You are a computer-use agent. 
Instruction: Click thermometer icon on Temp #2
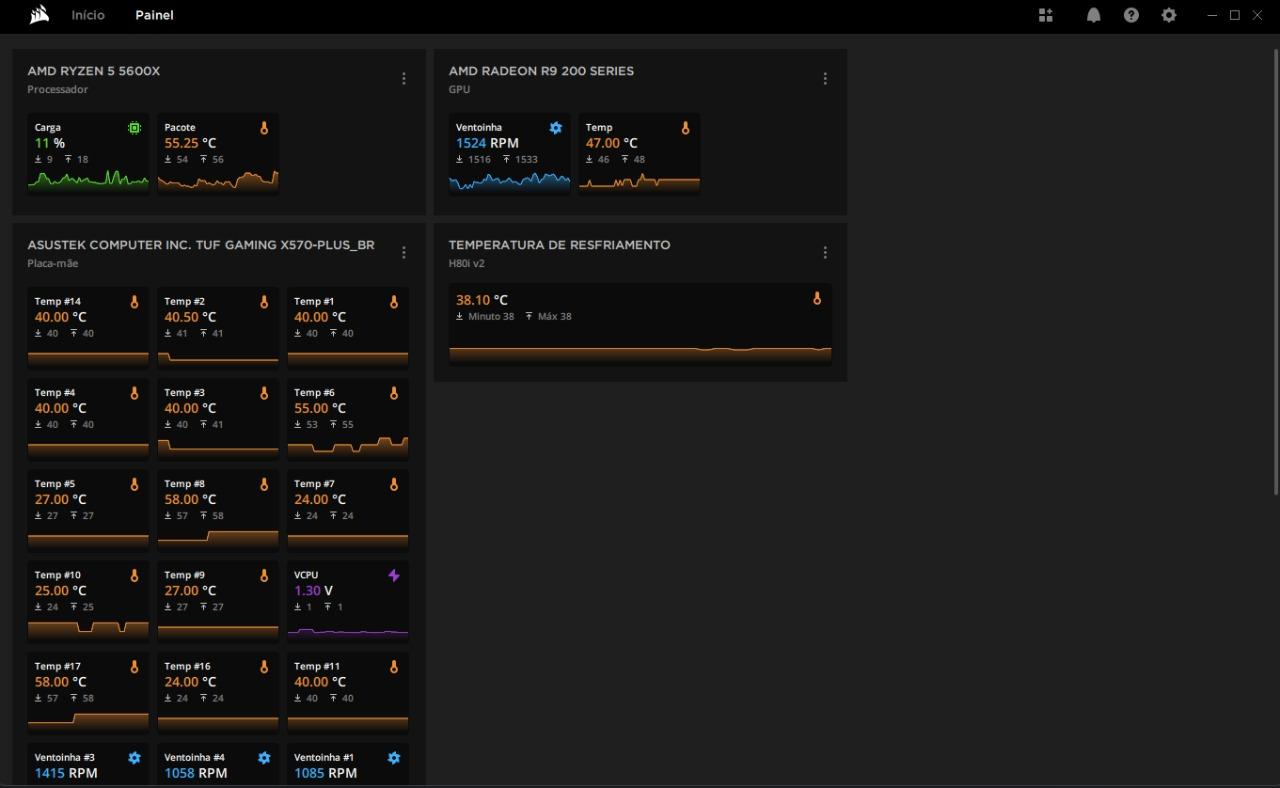264,302
